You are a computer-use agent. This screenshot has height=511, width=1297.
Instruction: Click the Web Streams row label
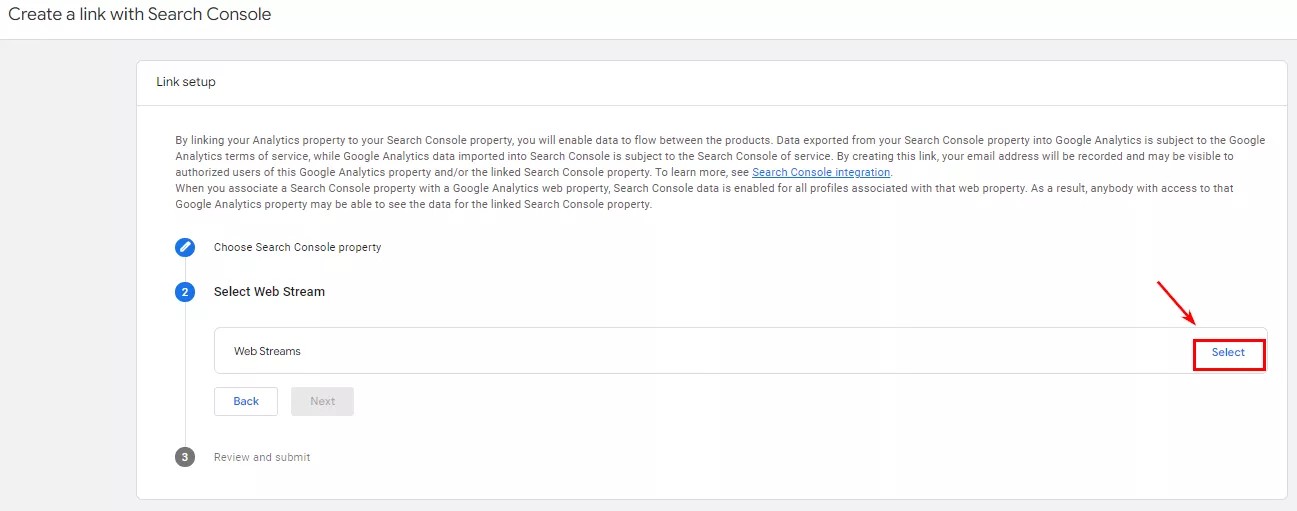(x=267, y=351)
